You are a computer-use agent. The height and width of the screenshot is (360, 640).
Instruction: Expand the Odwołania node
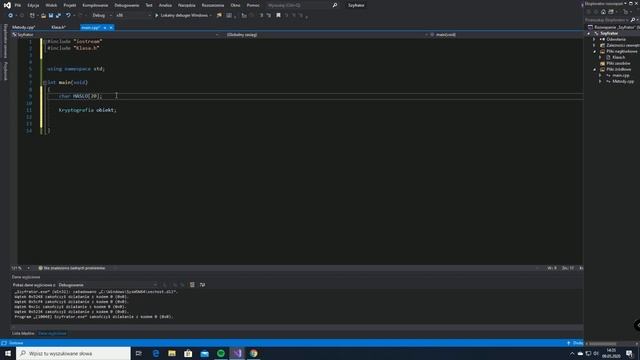594,40
